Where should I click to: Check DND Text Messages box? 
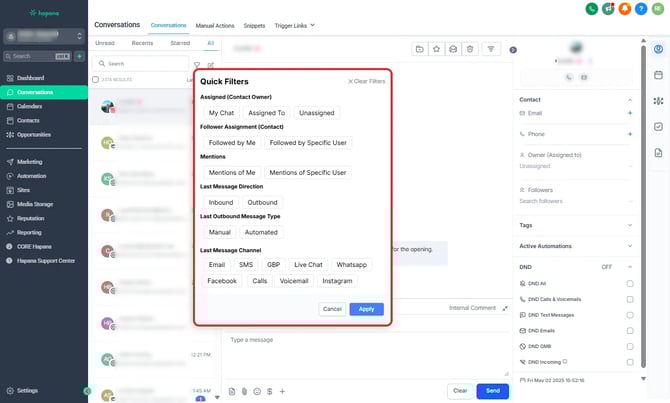(629, 315)
